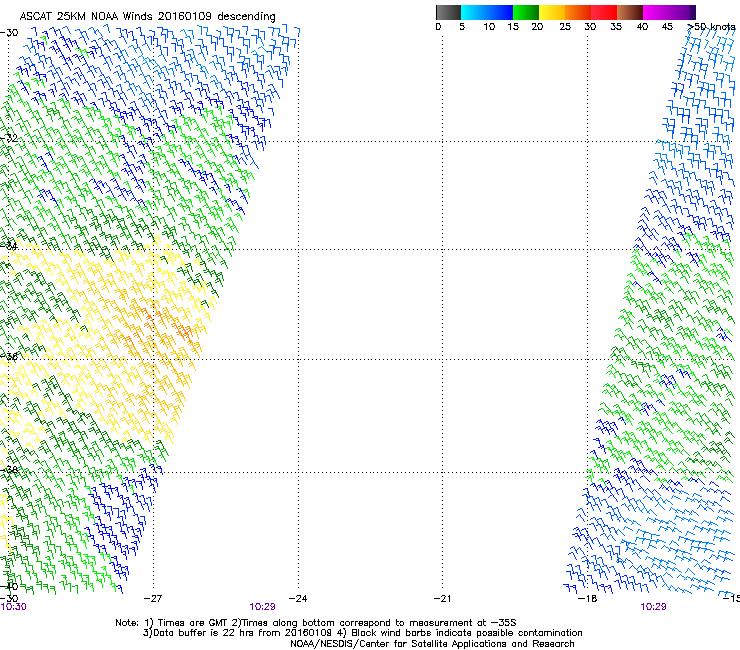Click the legend value '25'
The image size is (740, 650).
[x=565, y=27]
